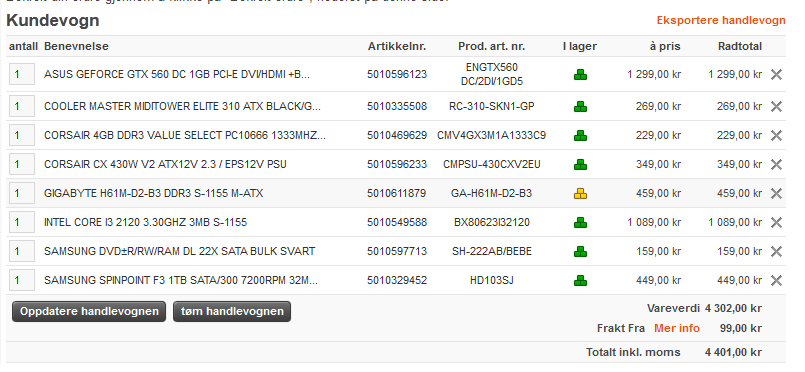The image size is (805, 372).
Task: Delete Corsair 4GB DDR3 item
Action: (776, 135)
